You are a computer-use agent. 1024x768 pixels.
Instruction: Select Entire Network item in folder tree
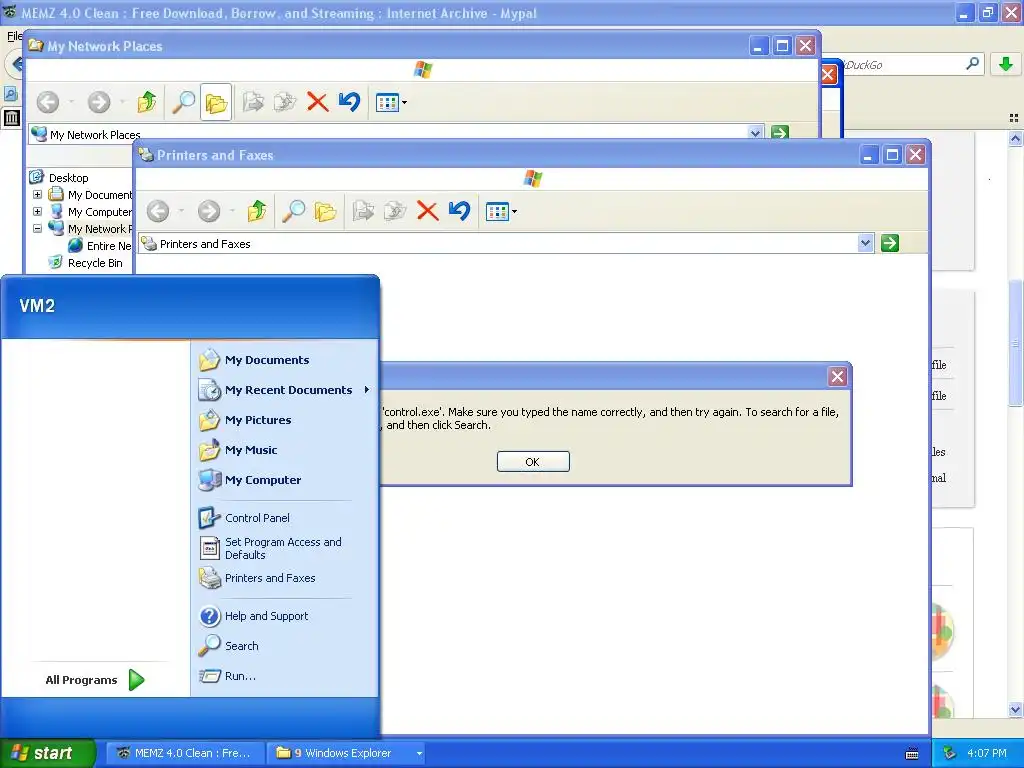[x=108, y=246]
